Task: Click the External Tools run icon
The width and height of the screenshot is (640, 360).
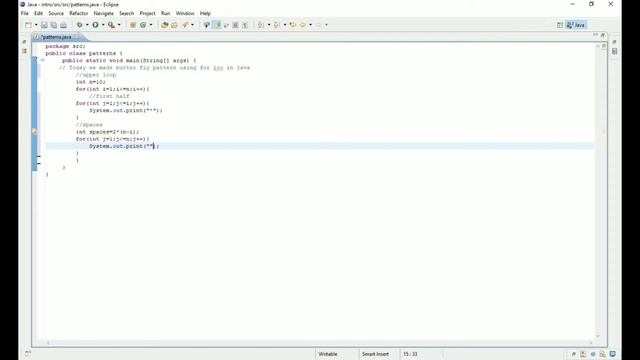Action: pos(111,25)
